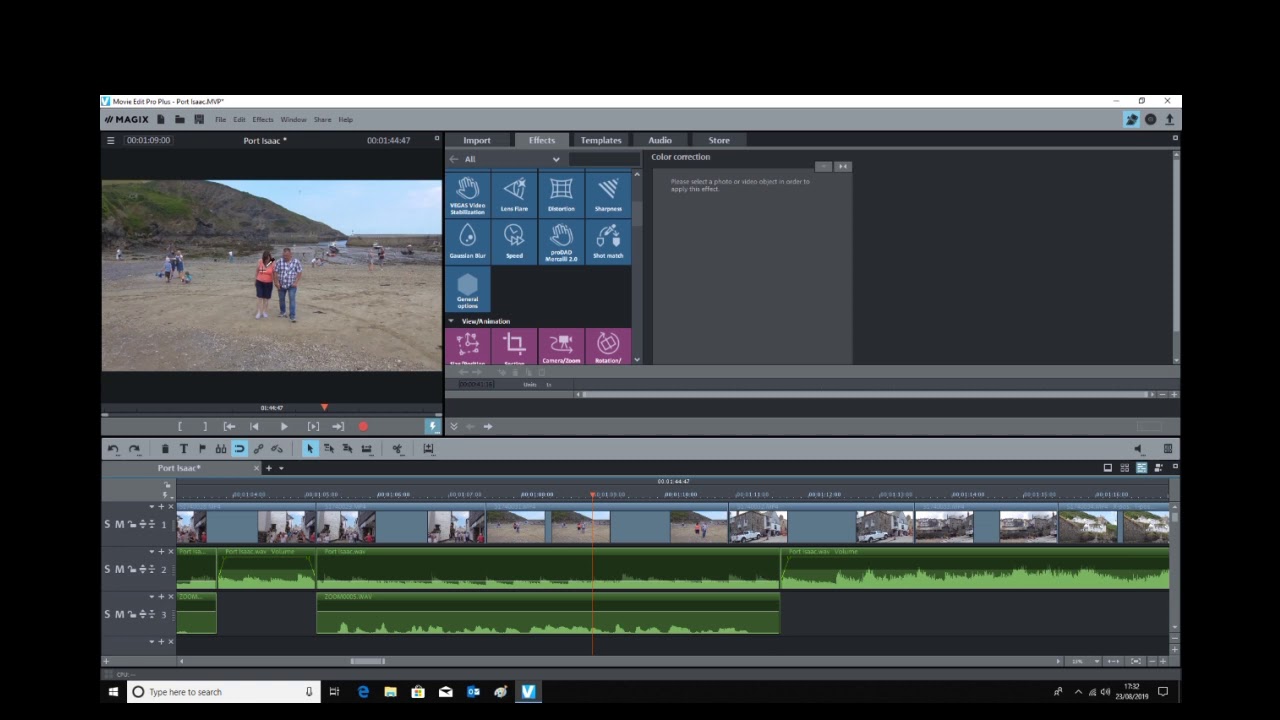
Task: Click the ZOOM0005.WAV audio clip on track 3
Action: point(548,614)
